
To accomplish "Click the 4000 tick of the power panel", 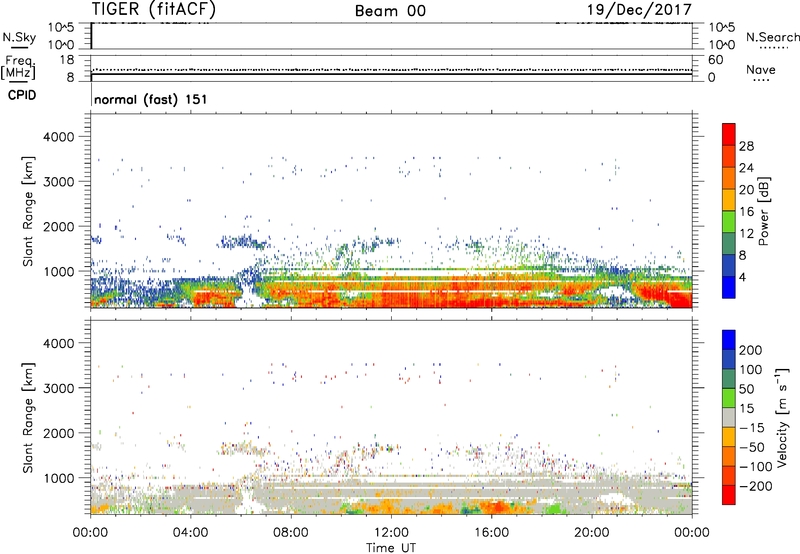I will [x=58, y=137].
